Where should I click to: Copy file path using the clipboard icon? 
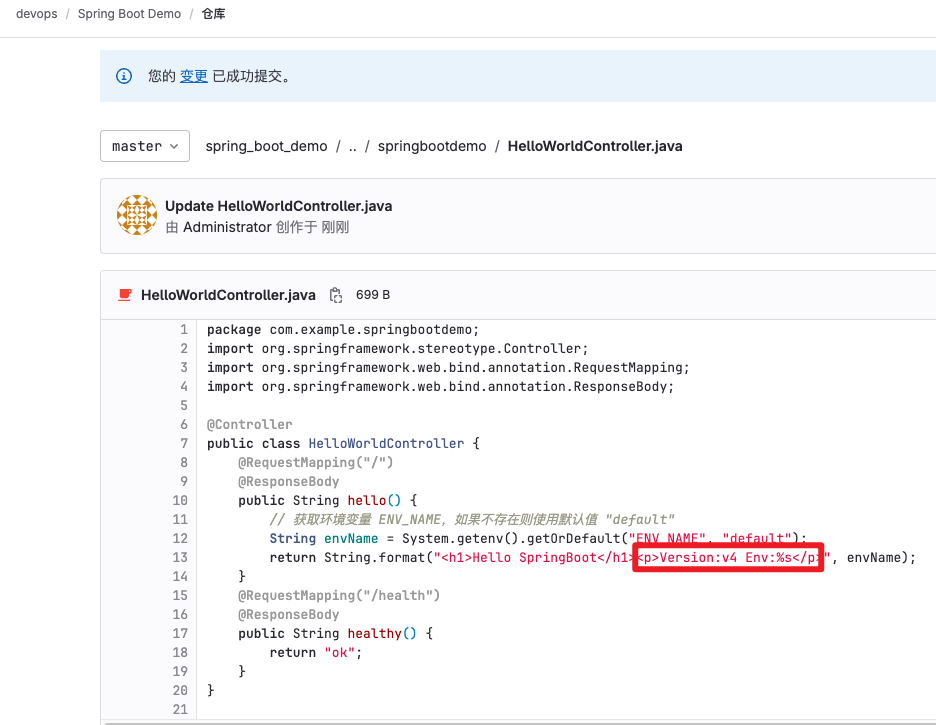pyautogui.click(x=336, y=295)
